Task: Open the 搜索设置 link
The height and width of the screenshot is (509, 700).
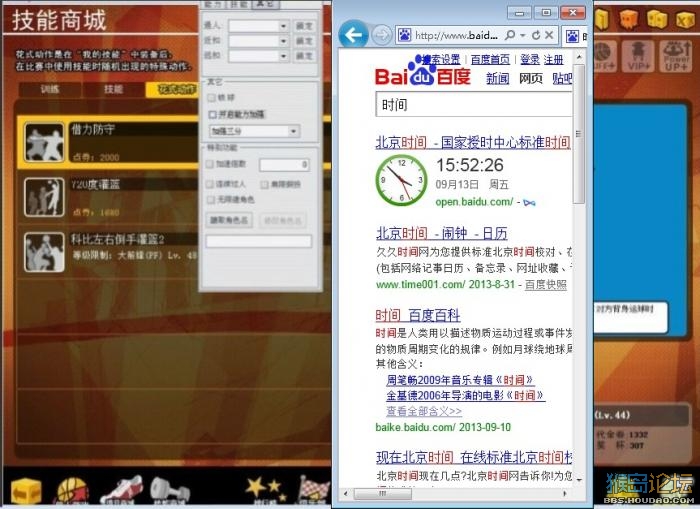Action: coord(441,59)
